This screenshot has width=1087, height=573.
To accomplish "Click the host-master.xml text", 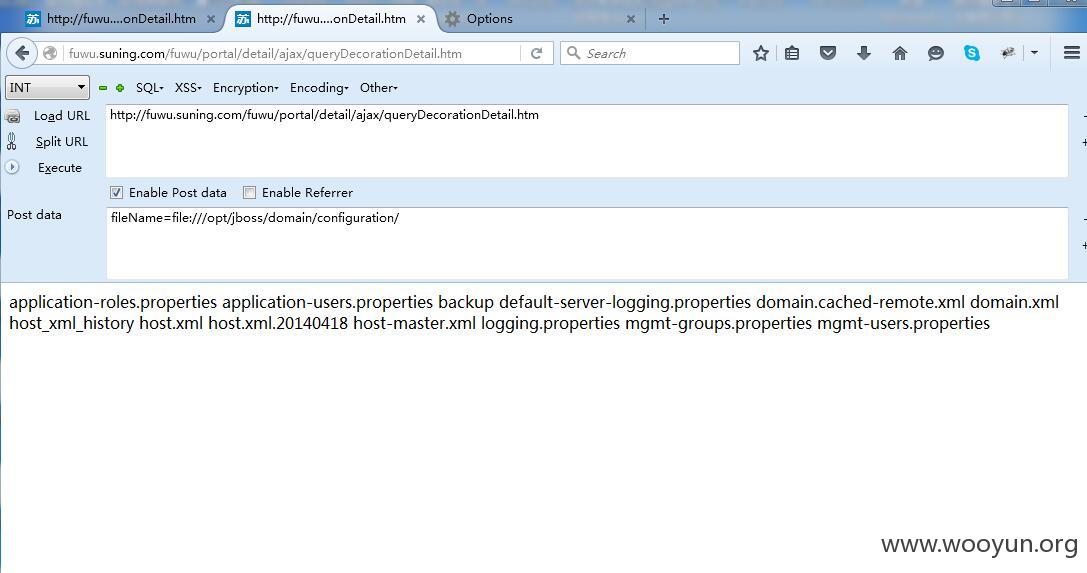I will pos(415,324).
